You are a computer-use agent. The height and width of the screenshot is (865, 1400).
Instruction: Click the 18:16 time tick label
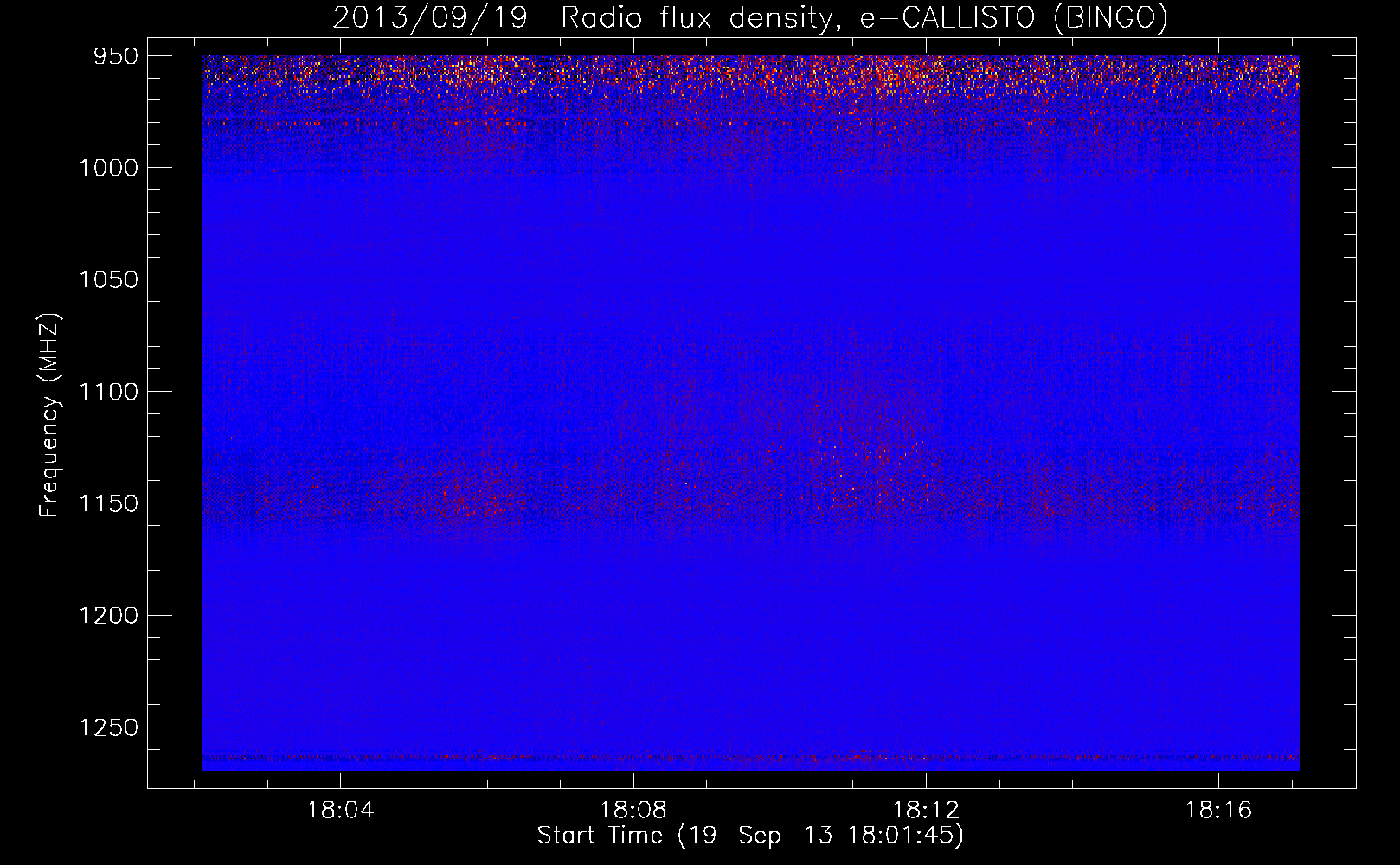pyautogui.click(x=1218, y=811)
